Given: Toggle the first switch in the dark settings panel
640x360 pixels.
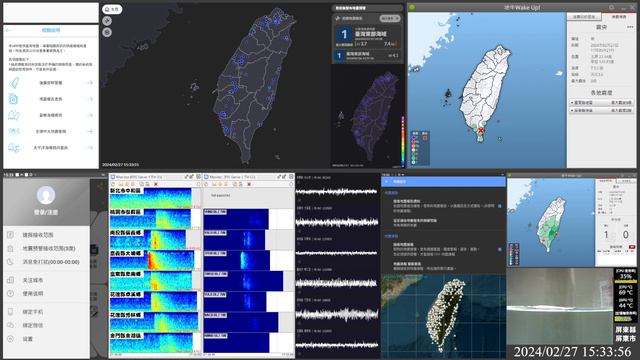Looking at the screenshot, I should pyautogui.click(x=500, y=206).
